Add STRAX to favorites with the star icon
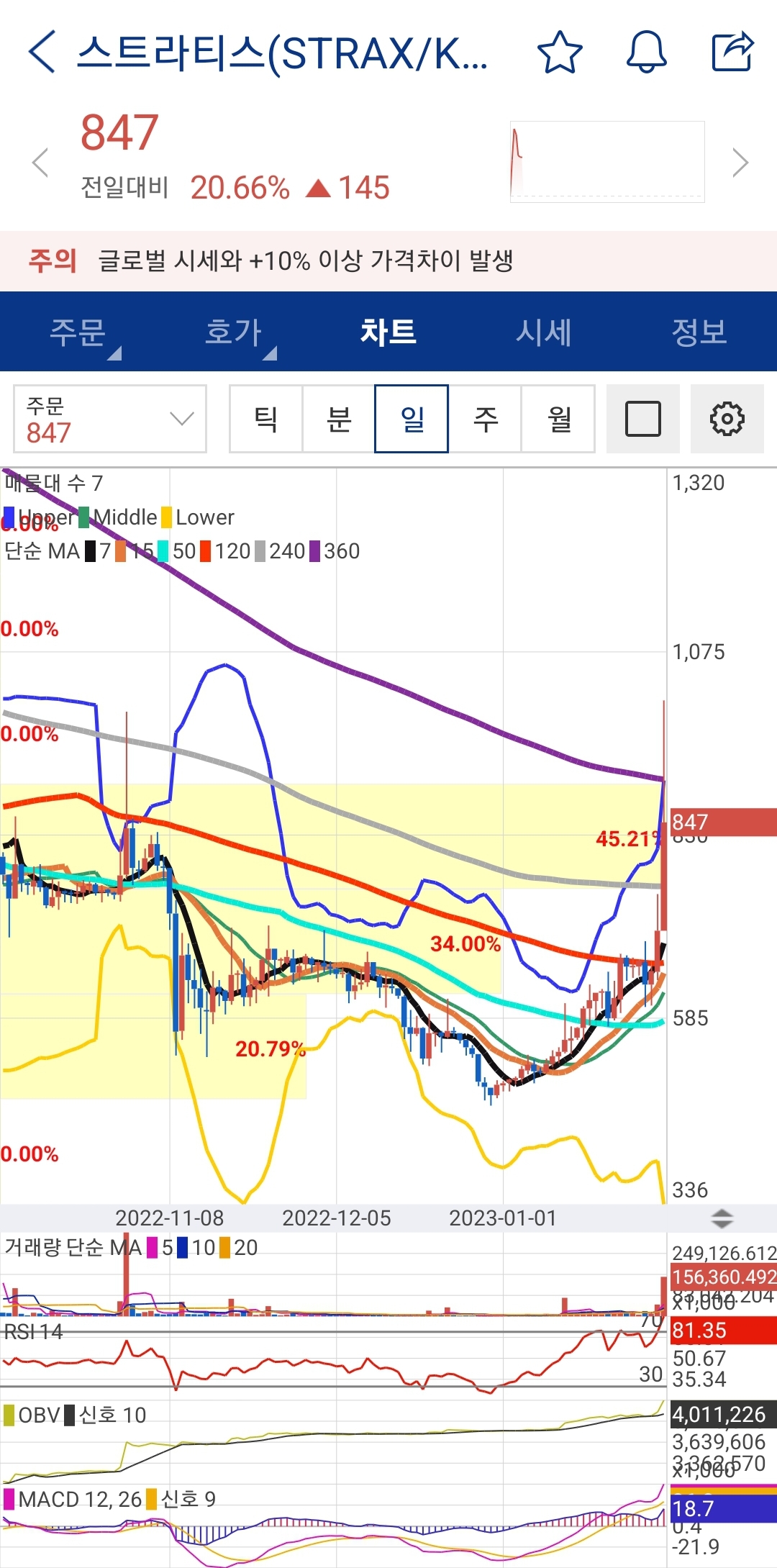This screenshot has width=777, height=1568. click(560, 52)
